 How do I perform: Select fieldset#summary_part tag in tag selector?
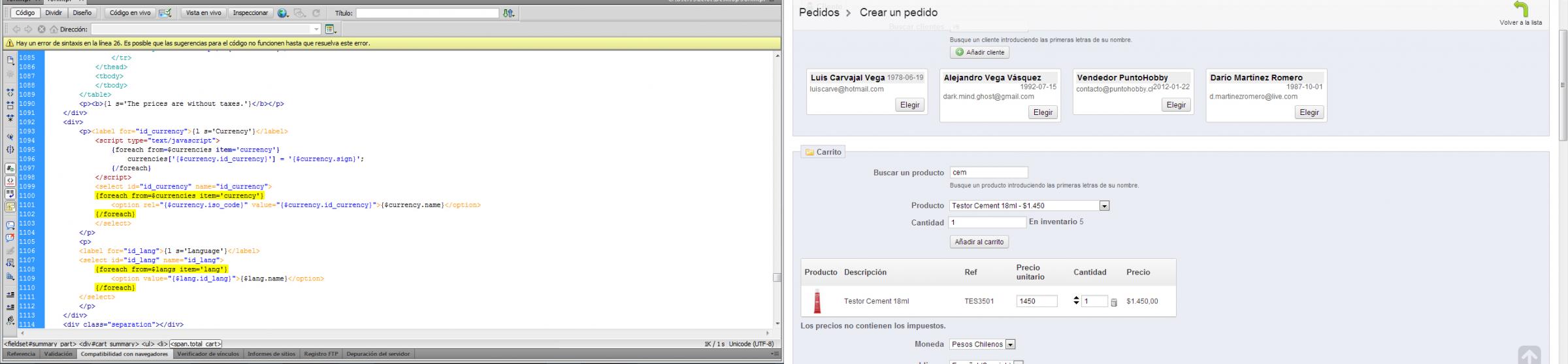point(41,344)
